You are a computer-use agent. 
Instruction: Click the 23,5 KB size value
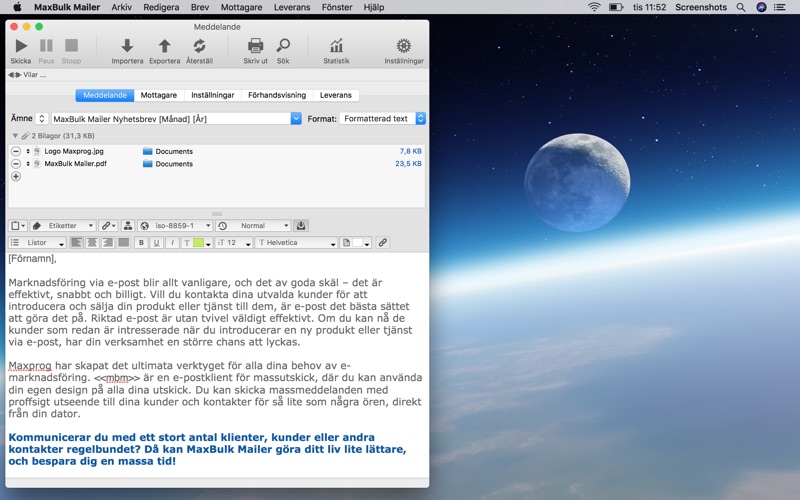click(409, 164)
